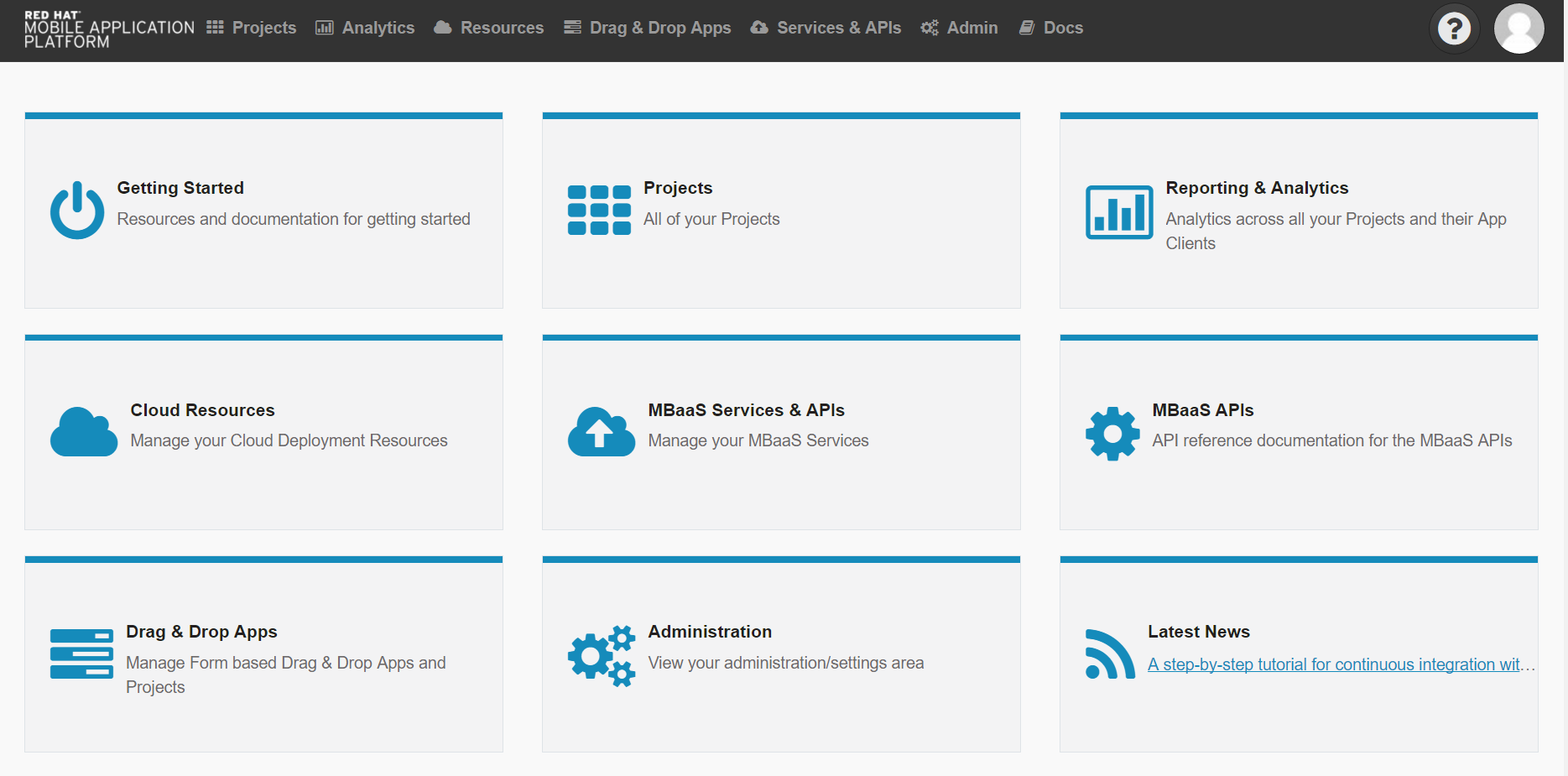
Task: Click 'View your administration/settings area' text
Action: click(786, 663)
